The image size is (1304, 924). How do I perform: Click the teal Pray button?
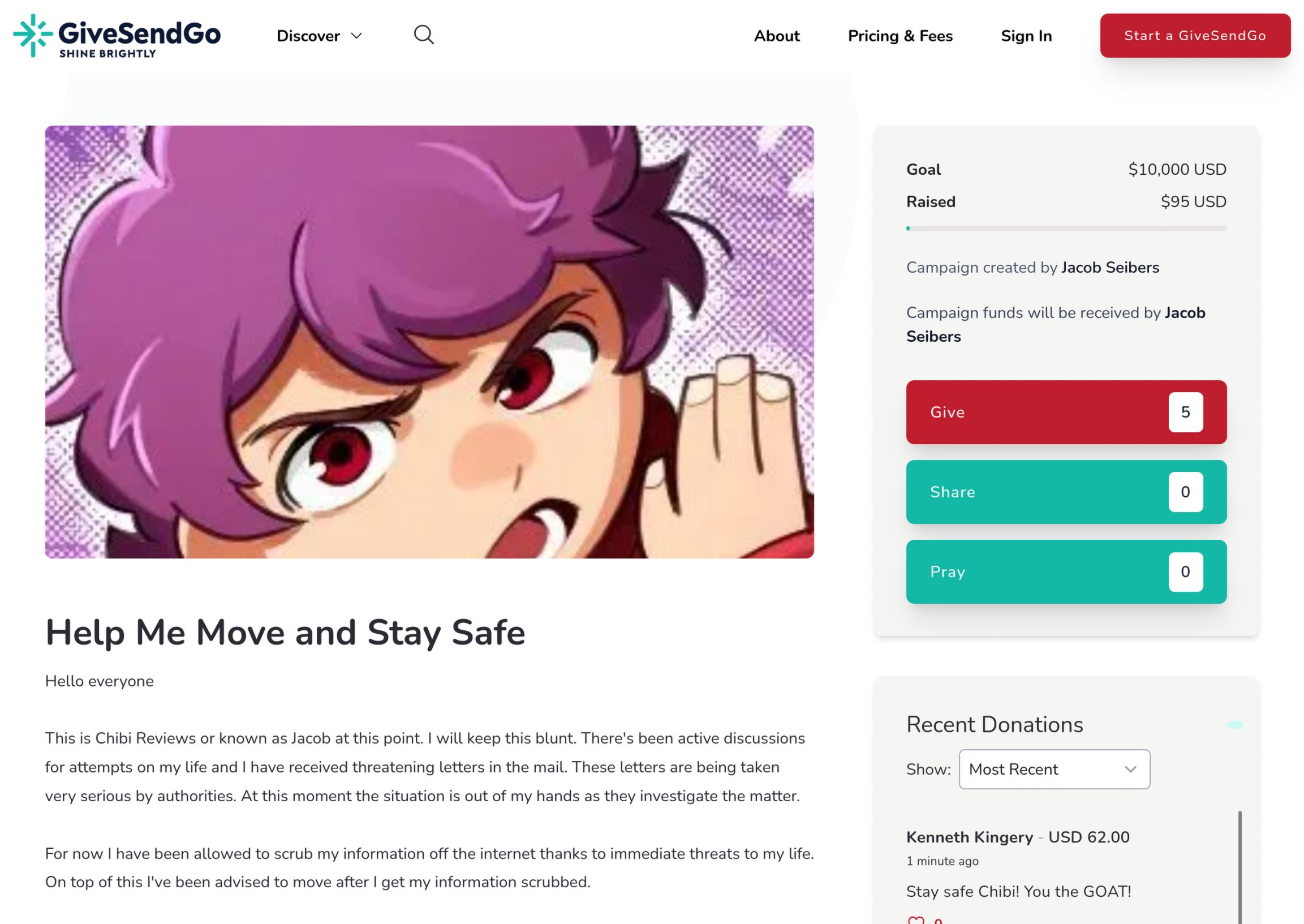pyautogui.click(x=1066, y=572)
